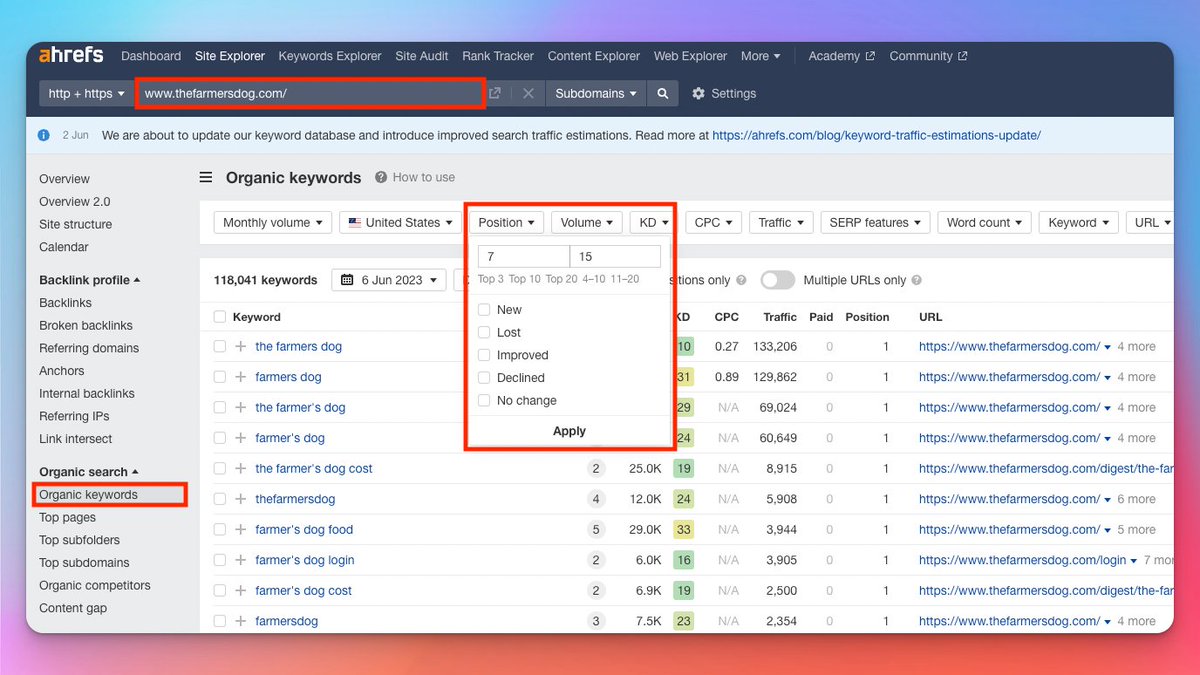Screen dimensions: 1200x675
Task: Click the search magnifier button
Action: pos(662,93)
